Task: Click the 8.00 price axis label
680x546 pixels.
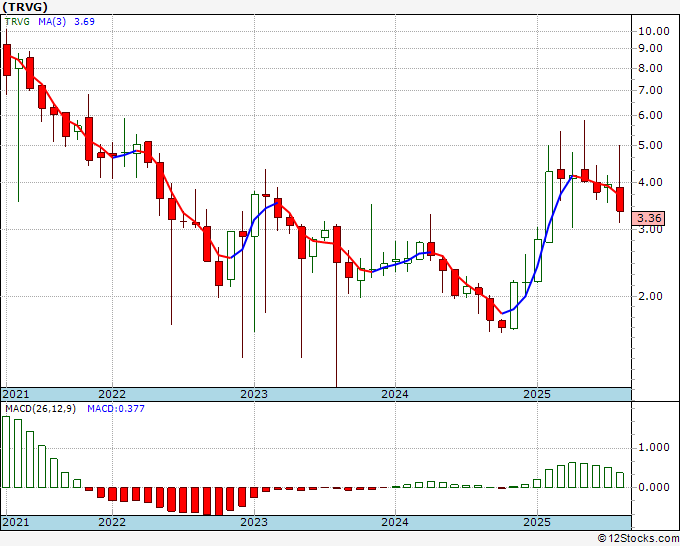Action: 650,69
